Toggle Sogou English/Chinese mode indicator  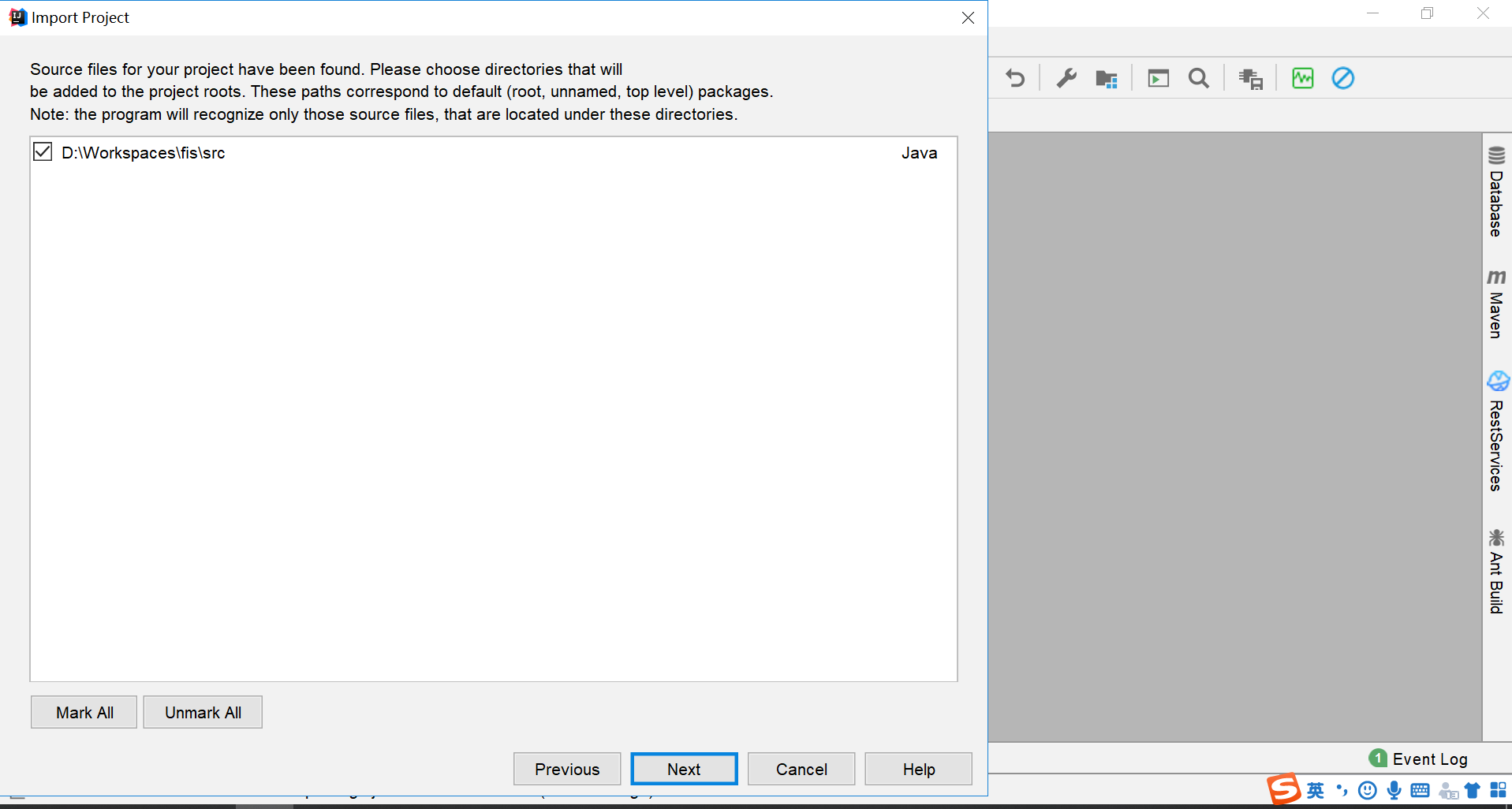1316,790
